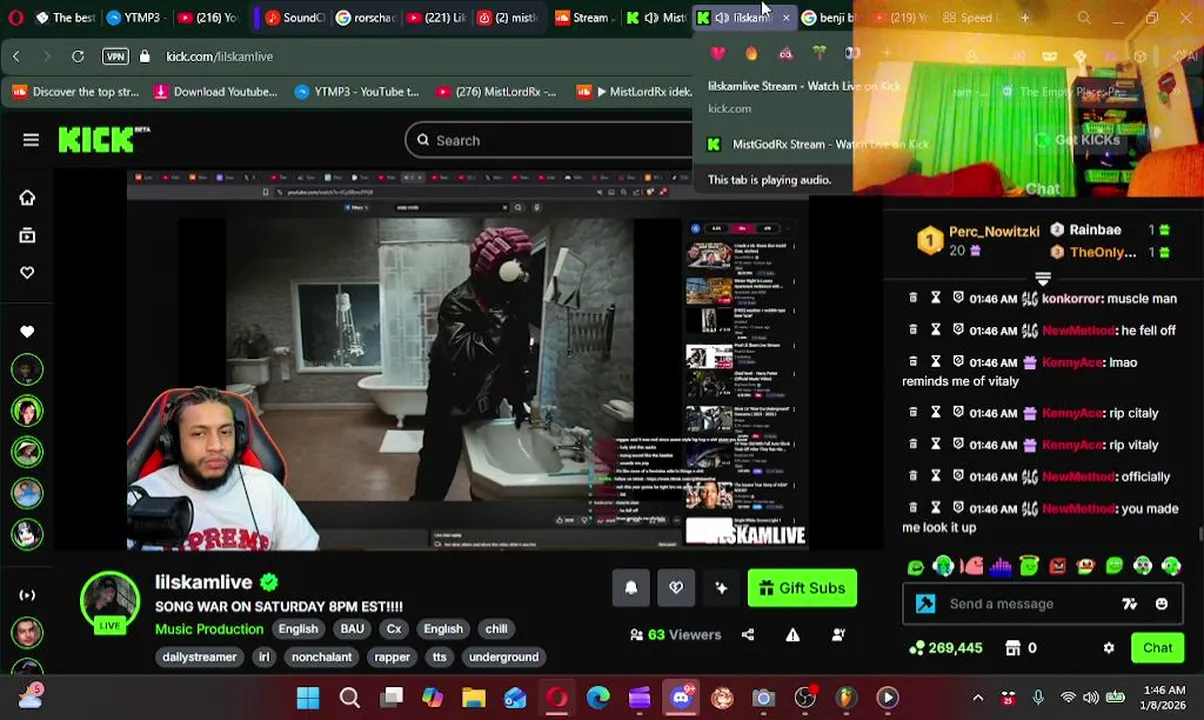This screenshot has height=720, width=1204.
Task: Open the MistLordRx bookmark with 276 count
Action: [495, 92]
